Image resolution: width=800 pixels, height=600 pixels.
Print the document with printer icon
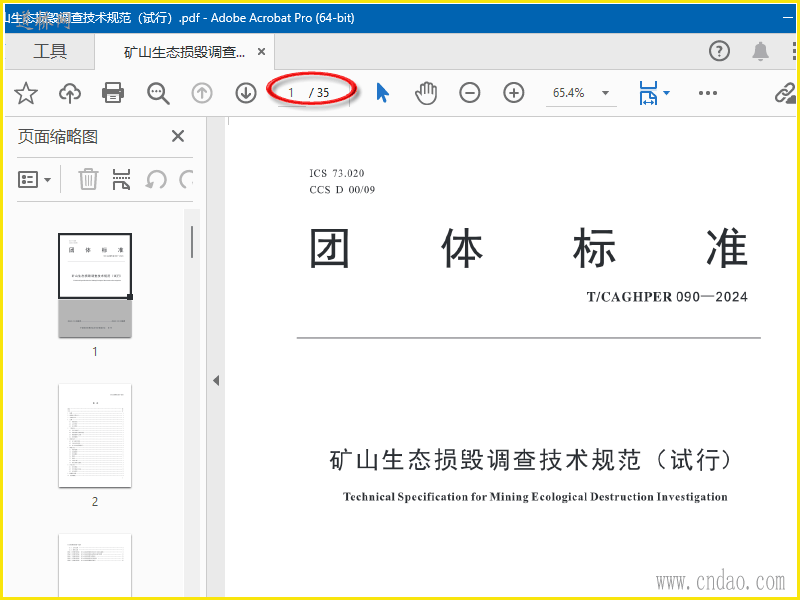coord(113,93)
